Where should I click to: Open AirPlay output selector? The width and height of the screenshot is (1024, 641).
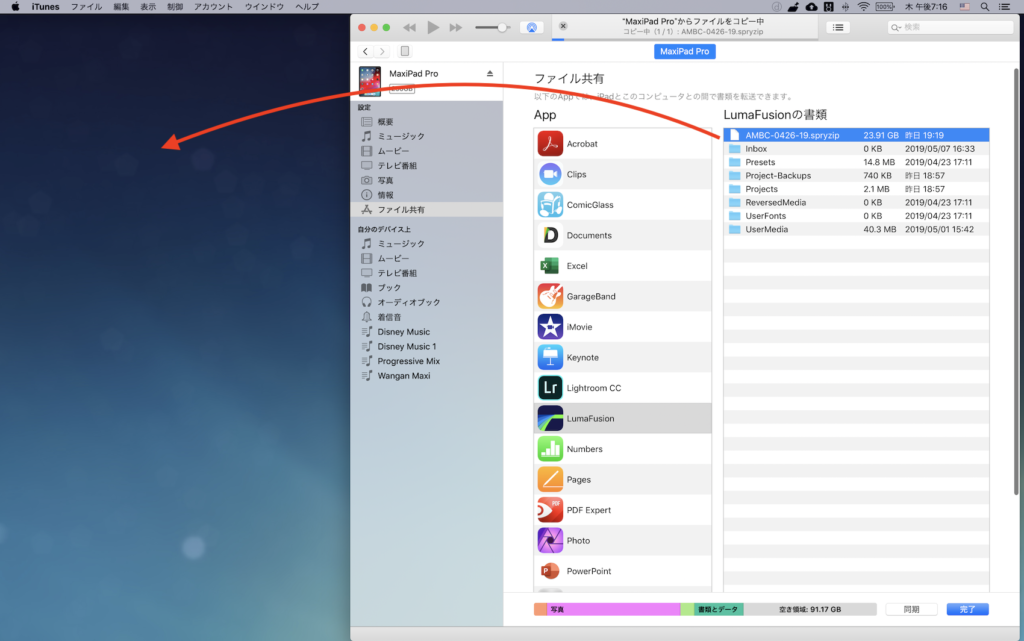[x=532, y=27]
